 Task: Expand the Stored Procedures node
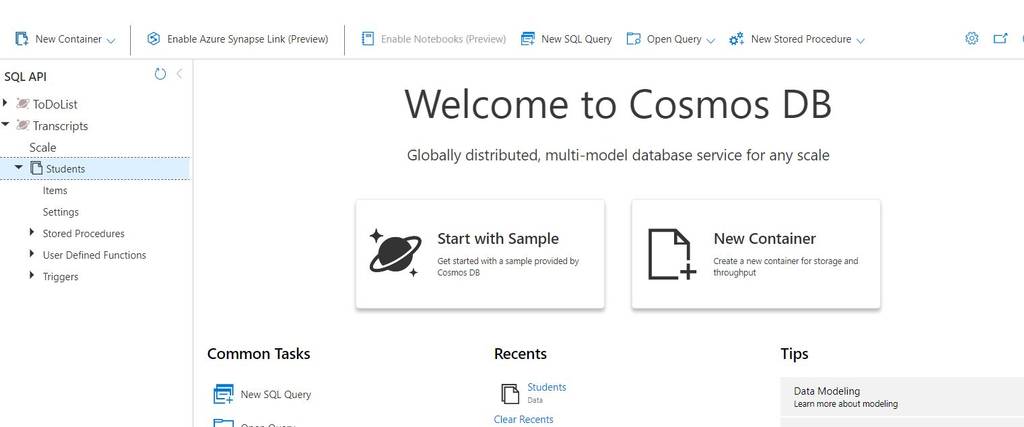tap(32, 232)
